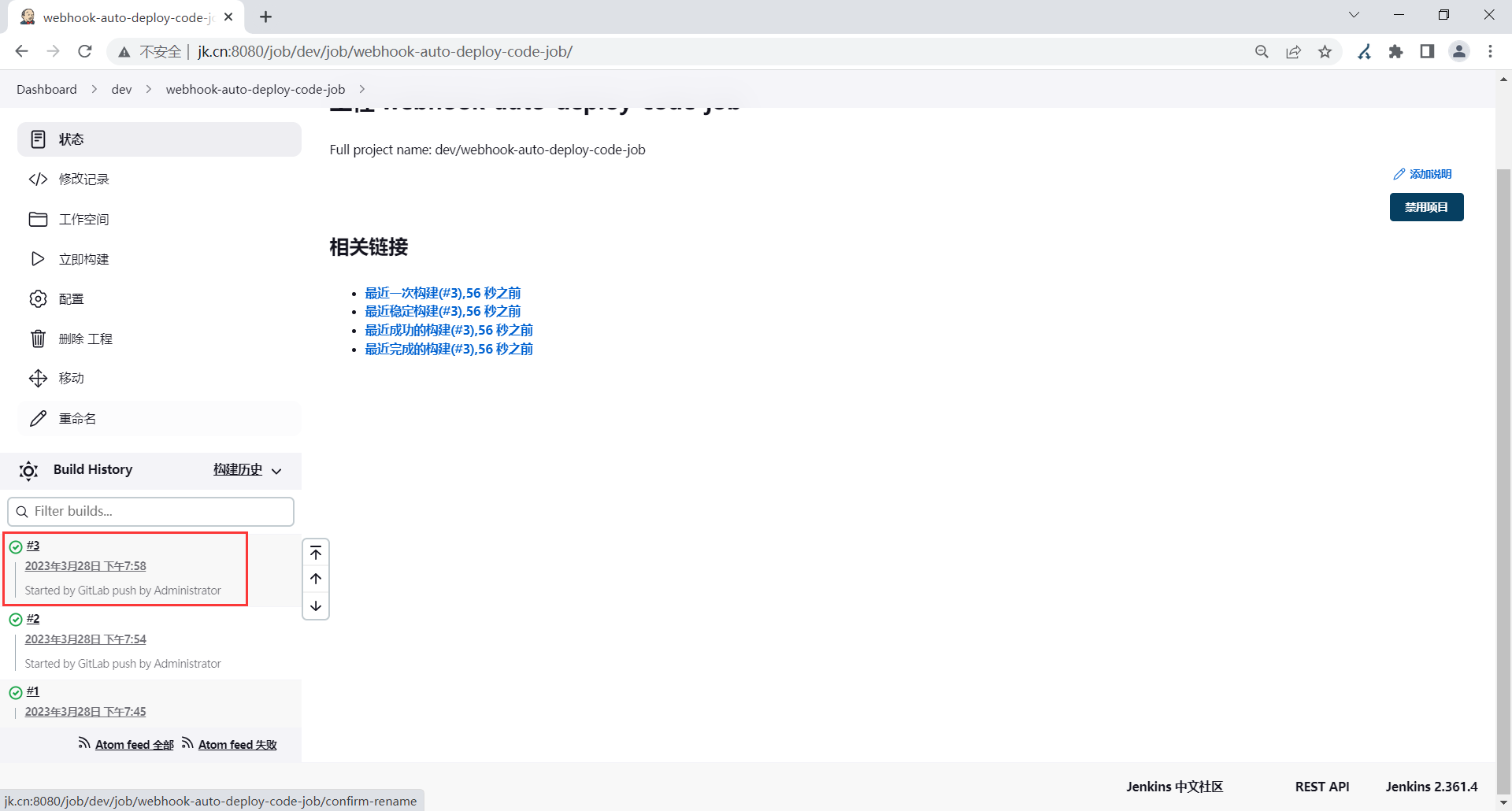
Task: Open 最近完成的构建(#3) link
Action: pyautogui.click(x=449, y=349)
